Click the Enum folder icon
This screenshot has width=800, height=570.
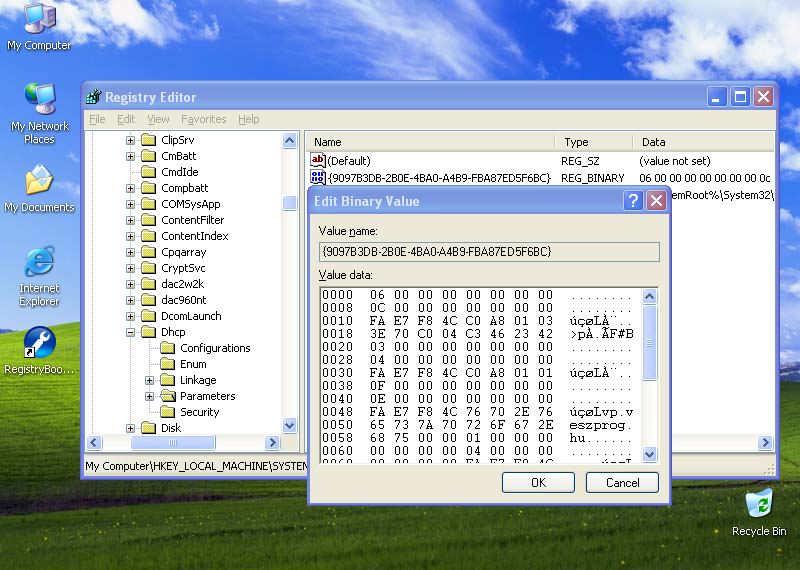click(x=167, y=364)
